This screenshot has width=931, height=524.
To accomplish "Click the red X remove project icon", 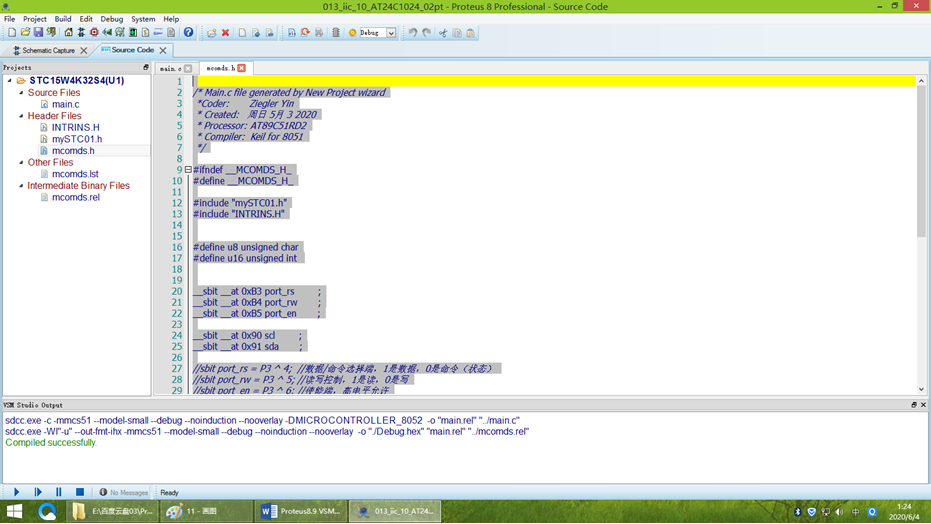I will point(226,33).
